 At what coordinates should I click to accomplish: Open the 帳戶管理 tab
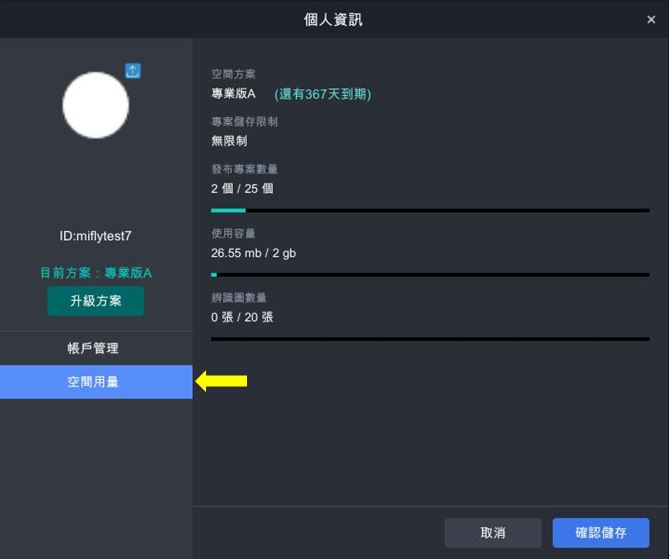pos(96,348)
